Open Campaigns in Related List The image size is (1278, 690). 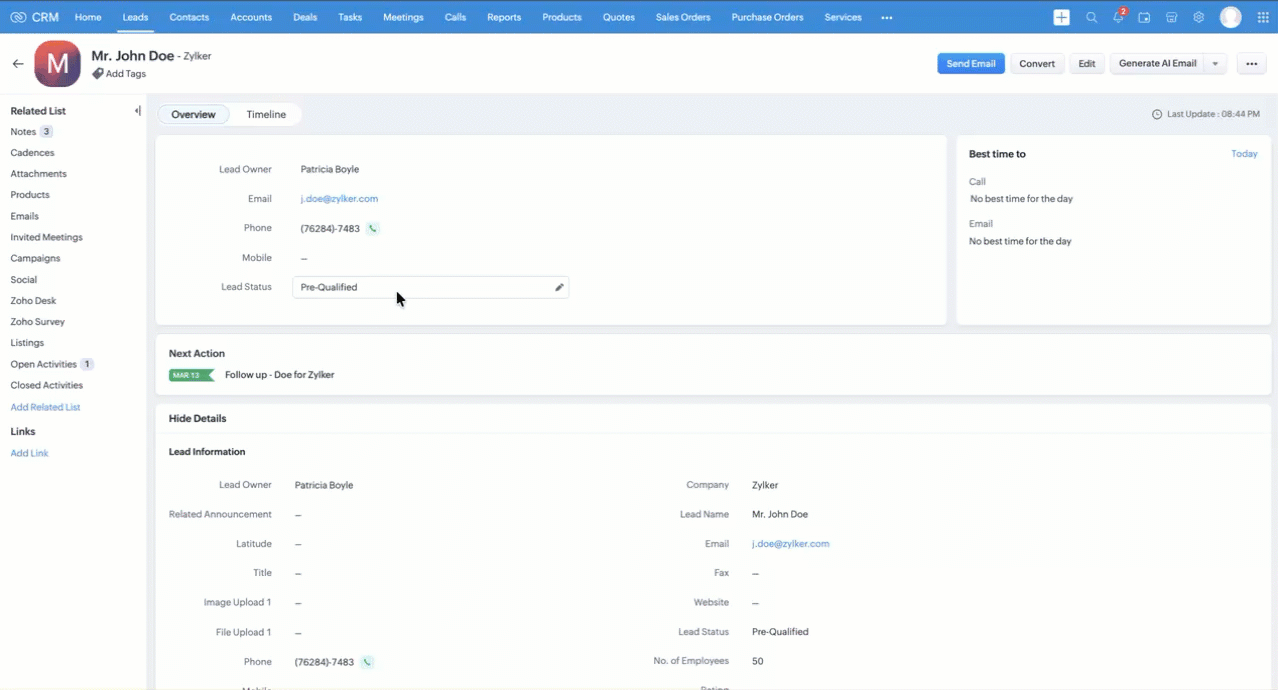point(35,259)
